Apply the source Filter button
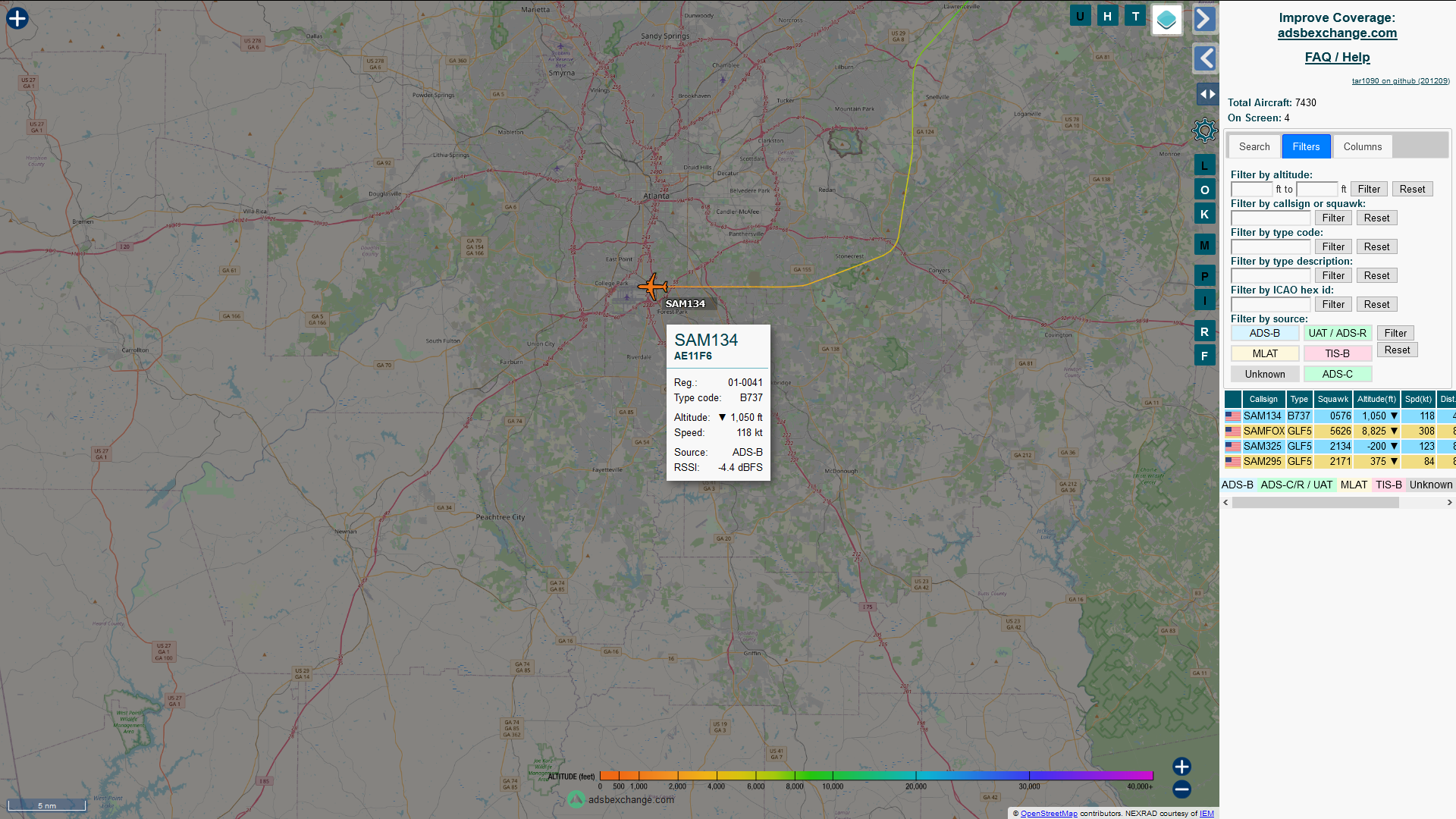 tap(1395, 333)
